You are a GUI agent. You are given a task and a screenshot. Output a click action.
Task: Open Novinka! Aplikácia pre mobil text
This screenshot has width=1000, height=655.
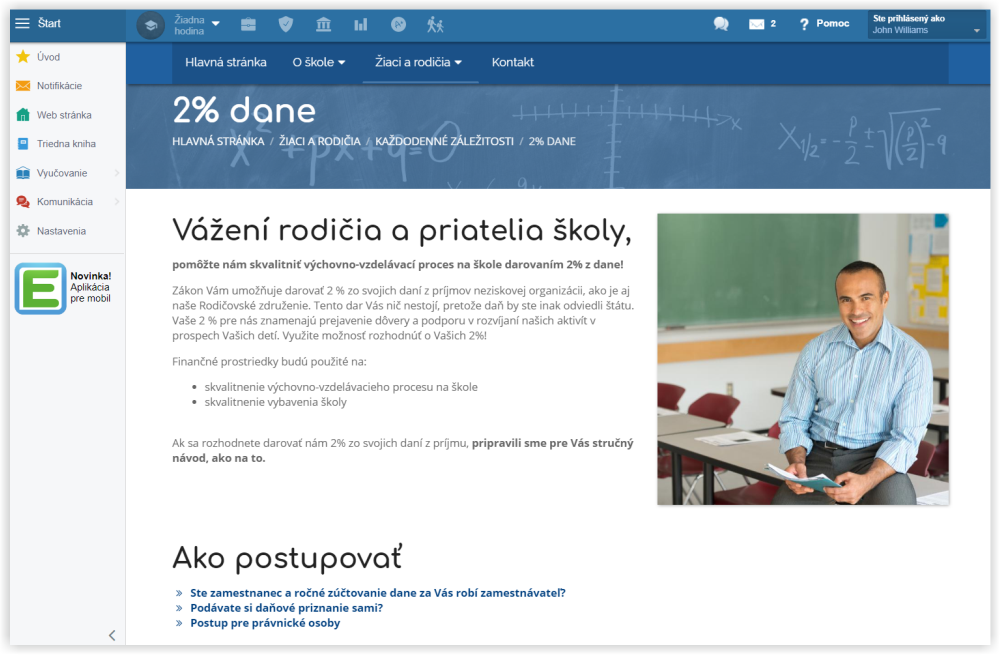(91, 287)
